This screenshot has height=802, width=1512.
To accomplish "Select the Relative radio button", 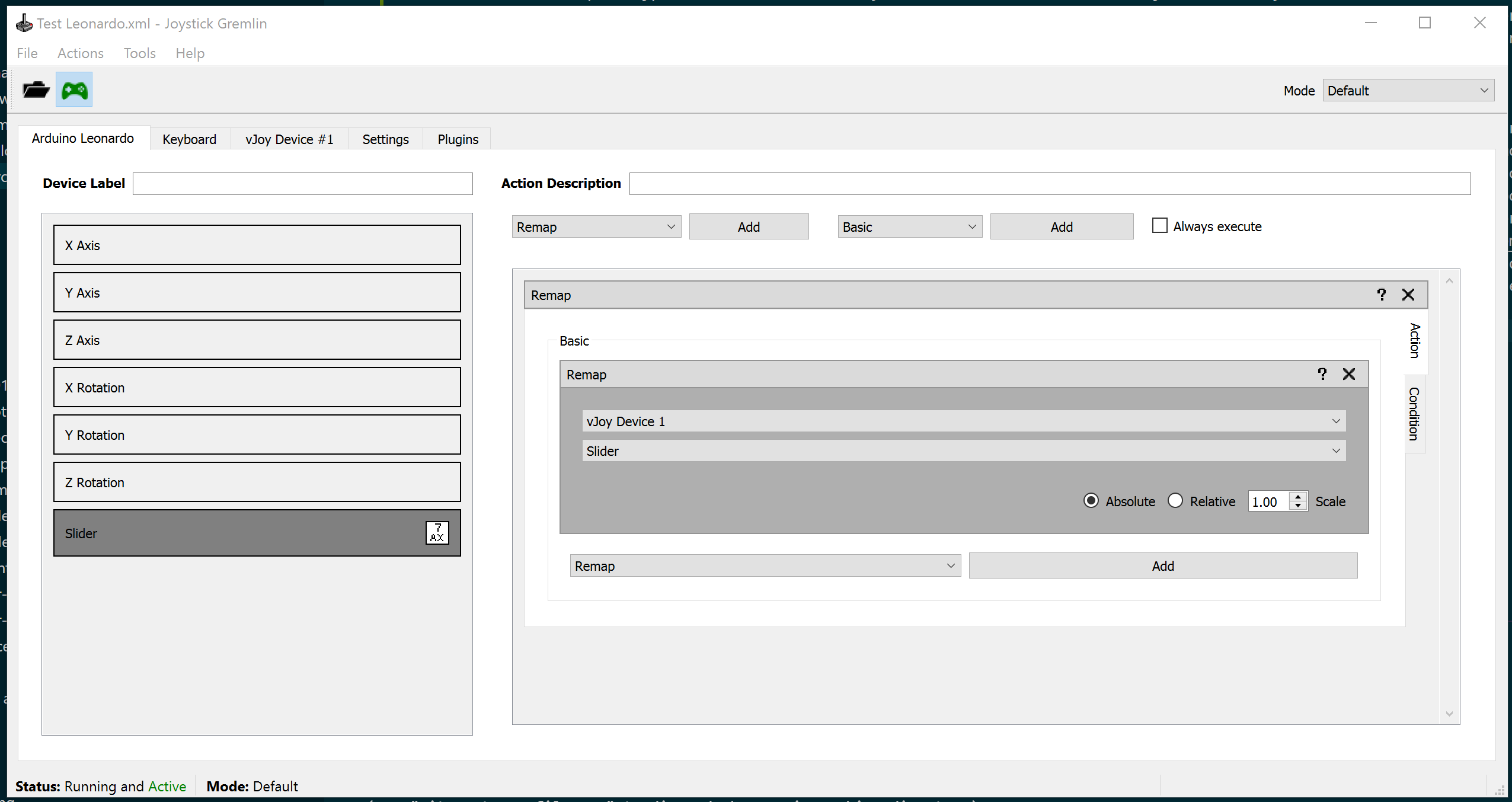I will (x=1175, y=501).
